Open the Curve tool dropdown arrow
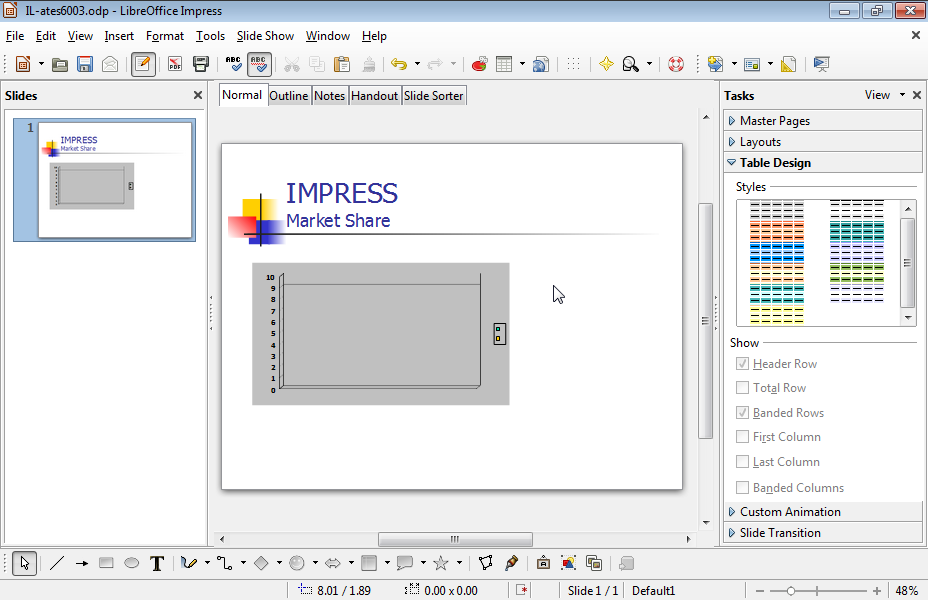928x600 pixels. pos(207,563)
